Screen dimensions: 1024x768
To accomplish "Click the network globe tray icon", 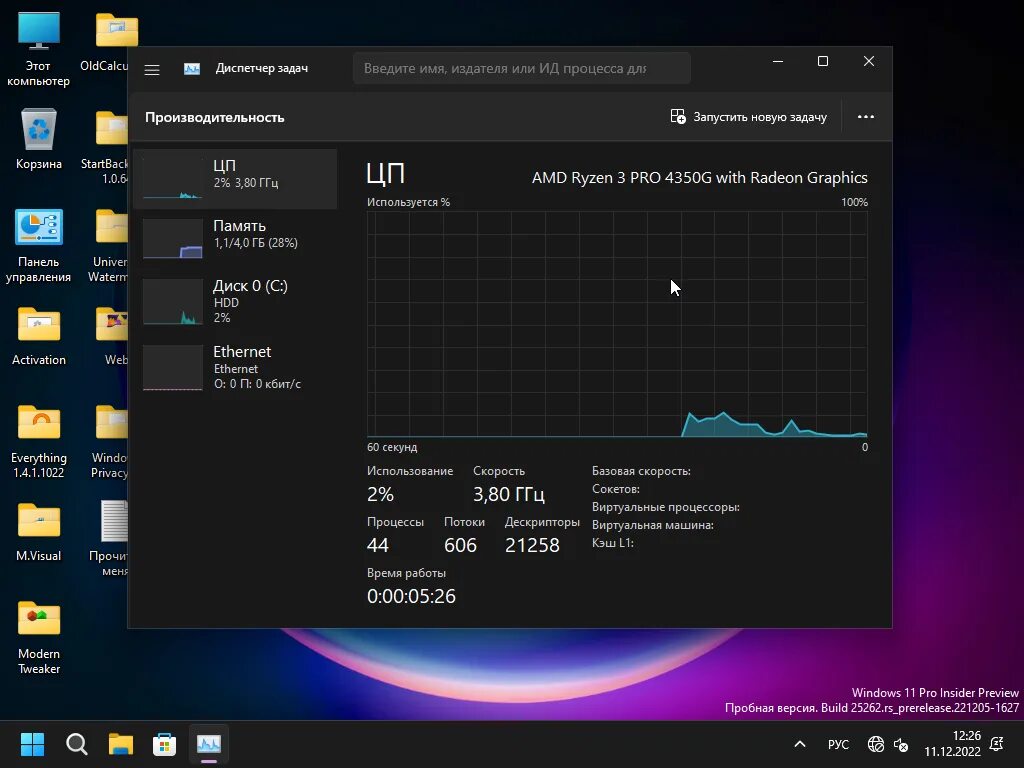I will pyautogui.click(x=876, y=744).
